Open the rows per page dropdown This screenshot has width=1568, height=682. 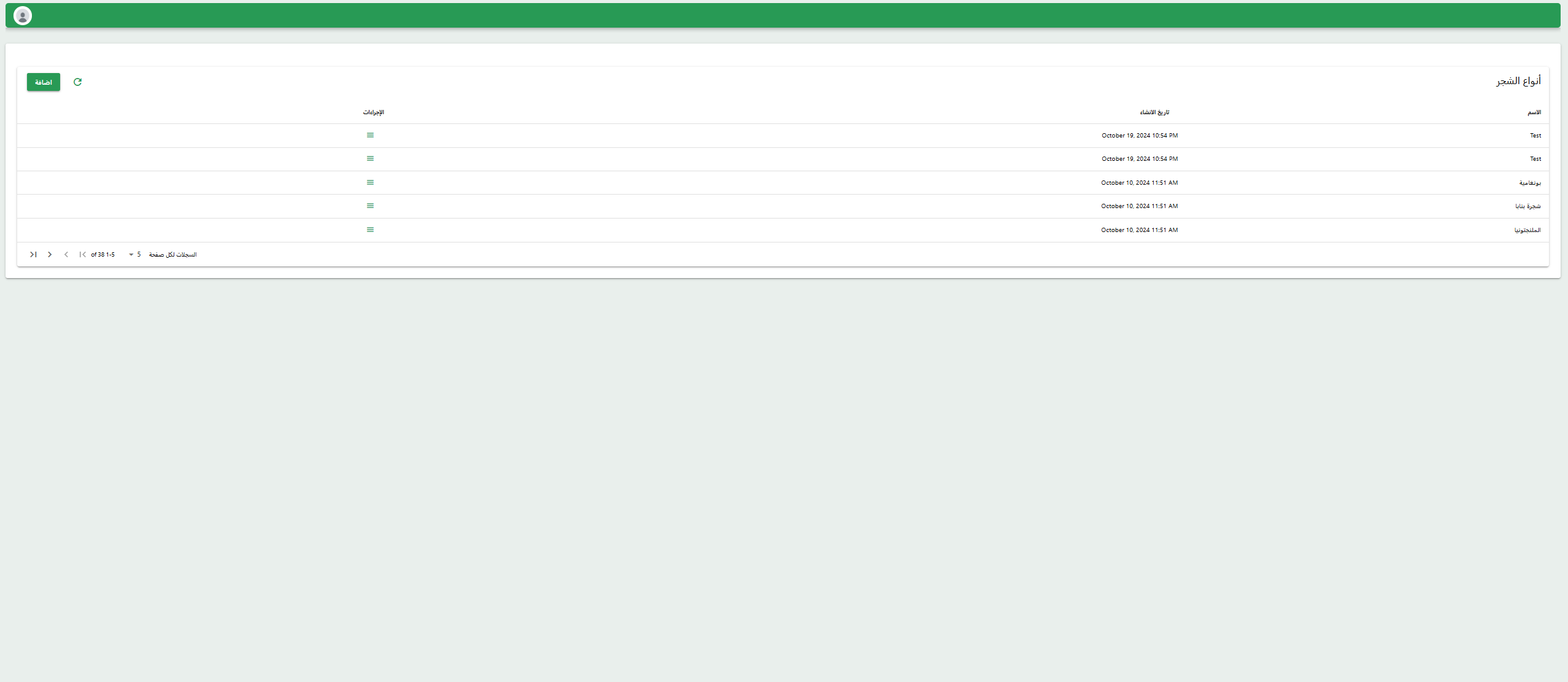pos(134,255)
